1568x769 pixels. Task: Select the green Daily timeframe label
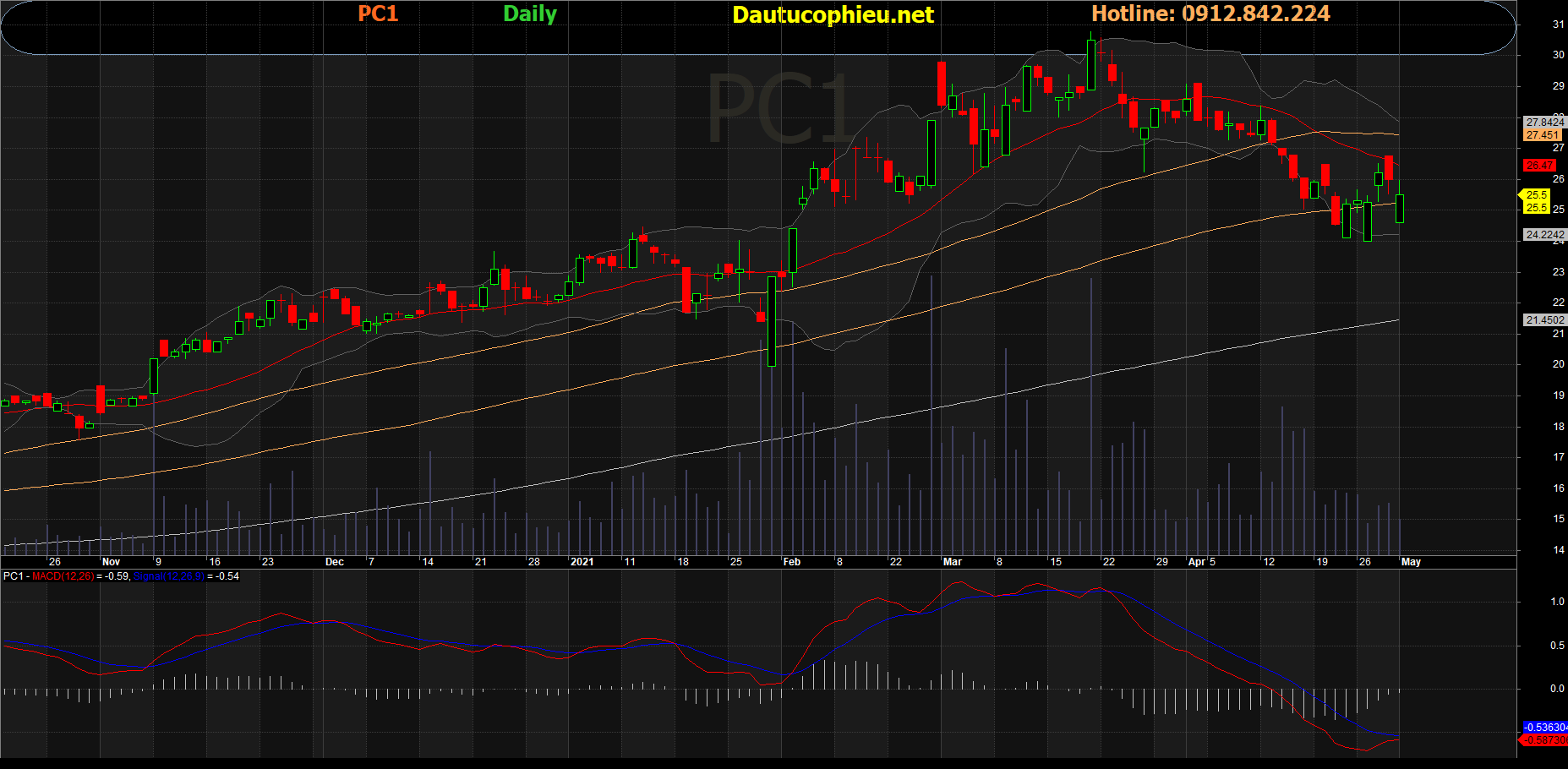(530, 14)
